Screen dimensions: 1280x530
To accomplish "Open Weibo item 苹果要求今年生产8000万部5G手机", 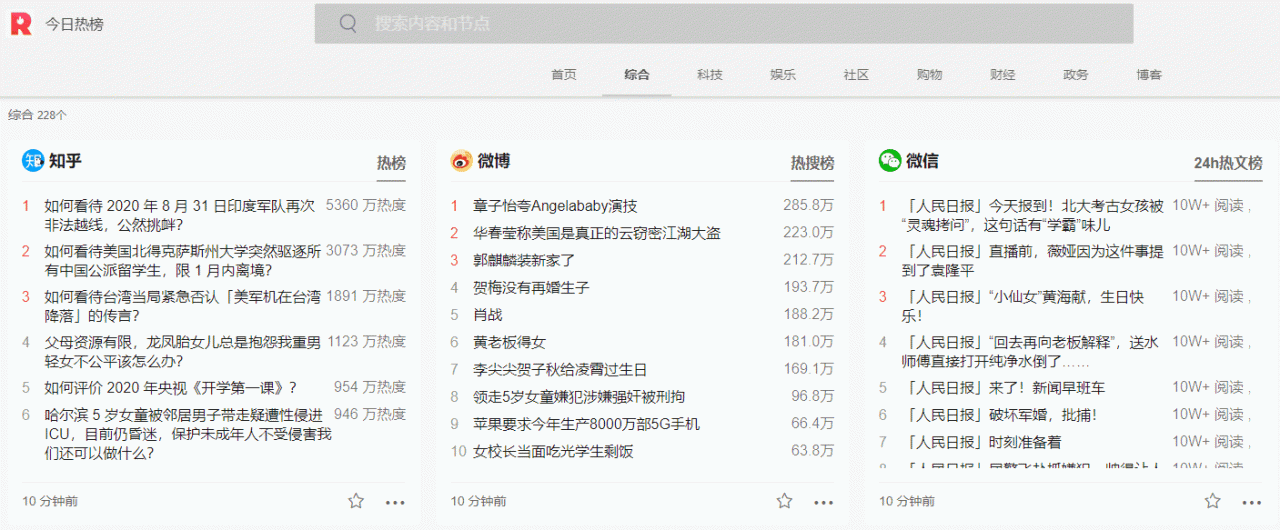I will point(586,424).
